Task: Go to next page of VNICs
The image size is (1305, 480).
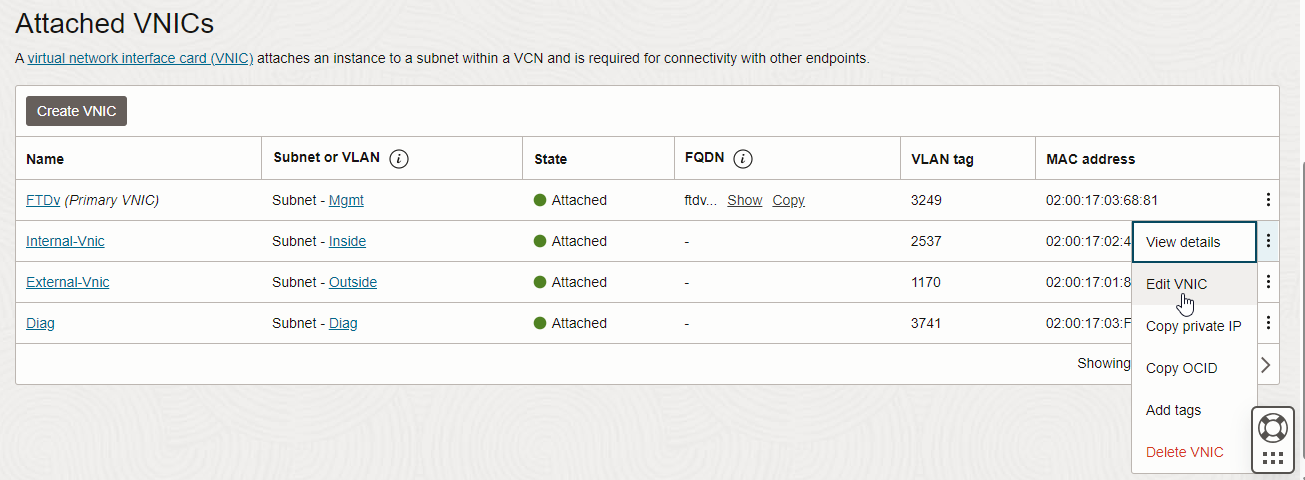Action: (x=1266, y=364)
